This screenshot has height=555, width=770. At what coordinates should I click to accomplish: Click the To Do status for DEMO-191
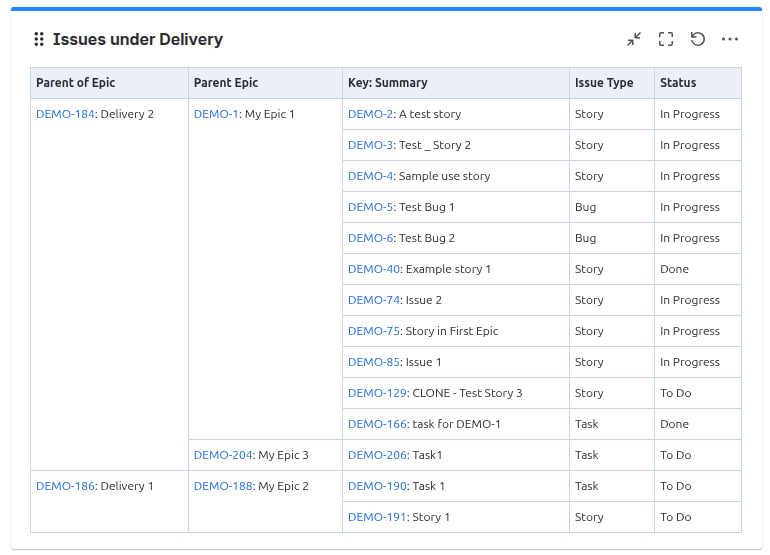(676, 517)
